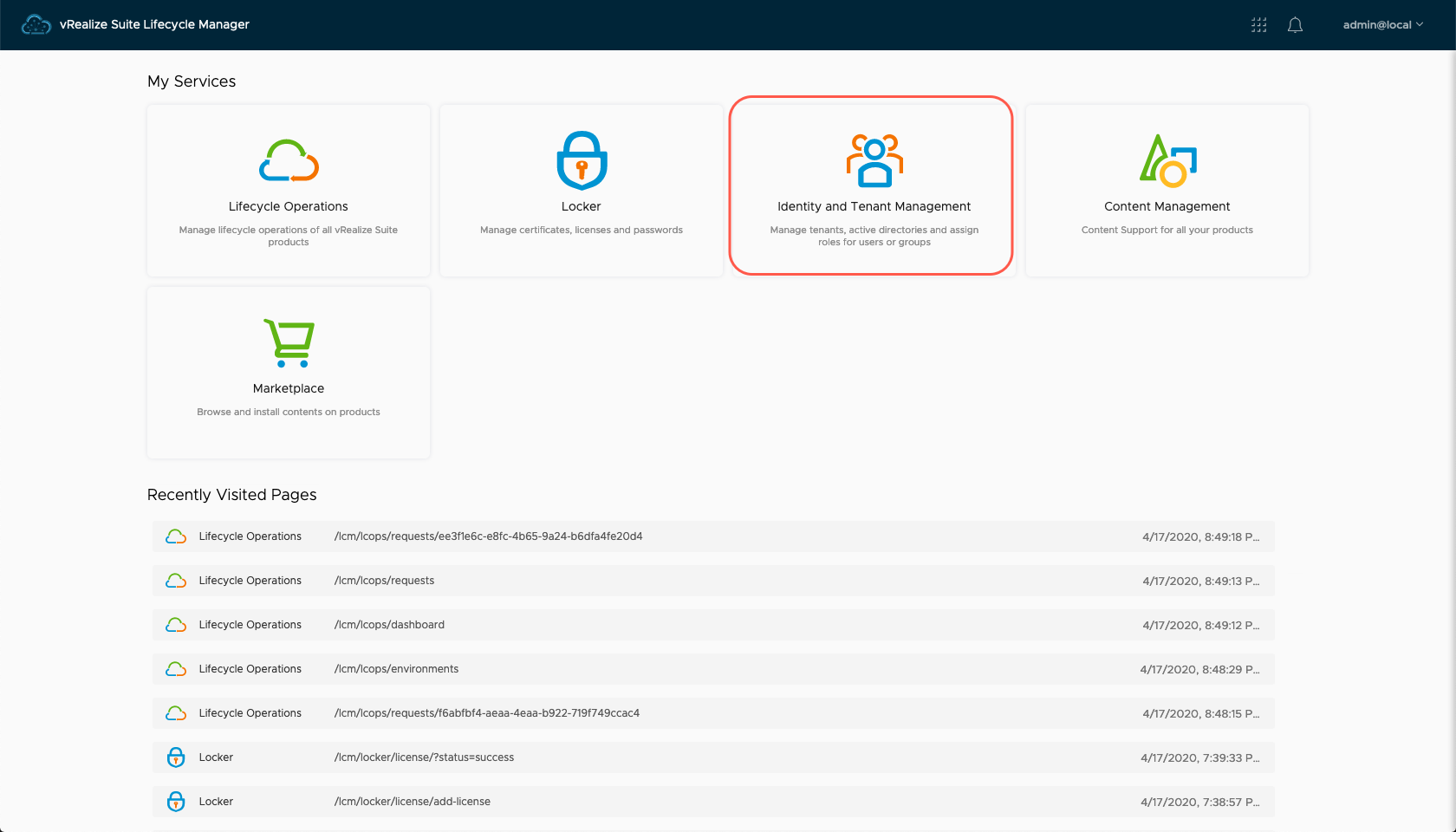Open recent page /lcm/locker/license/add-license
1456x832 pixels.
point(413,802)
